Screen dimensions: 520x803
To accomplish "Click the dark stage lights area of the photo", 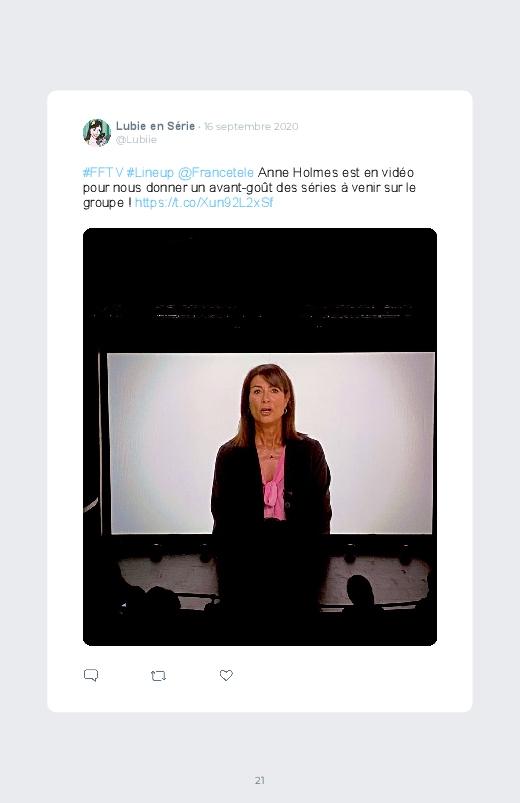I will point(260,312).
